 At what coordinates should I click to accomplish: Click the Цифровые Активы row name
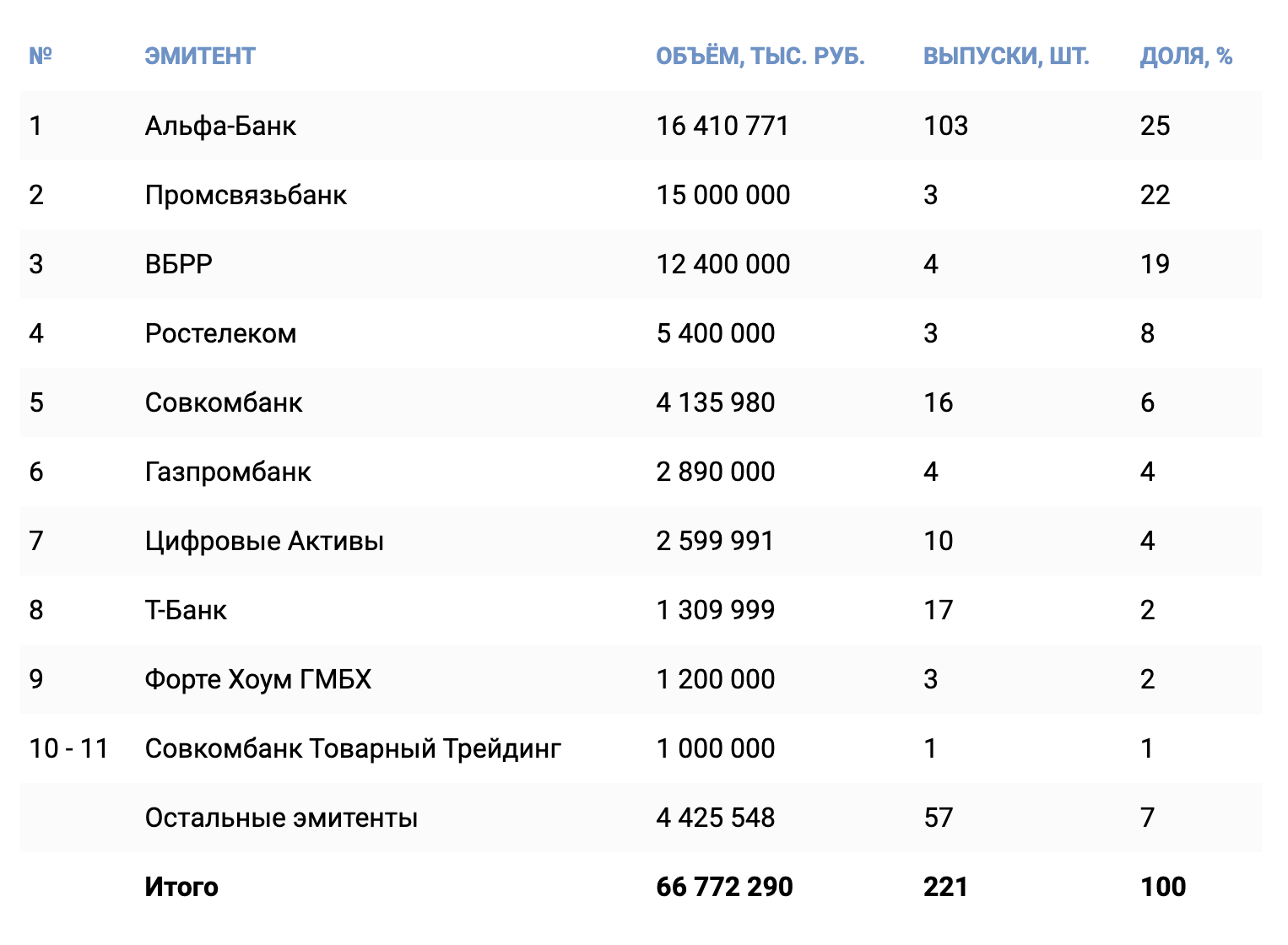[x=264, y=541]
